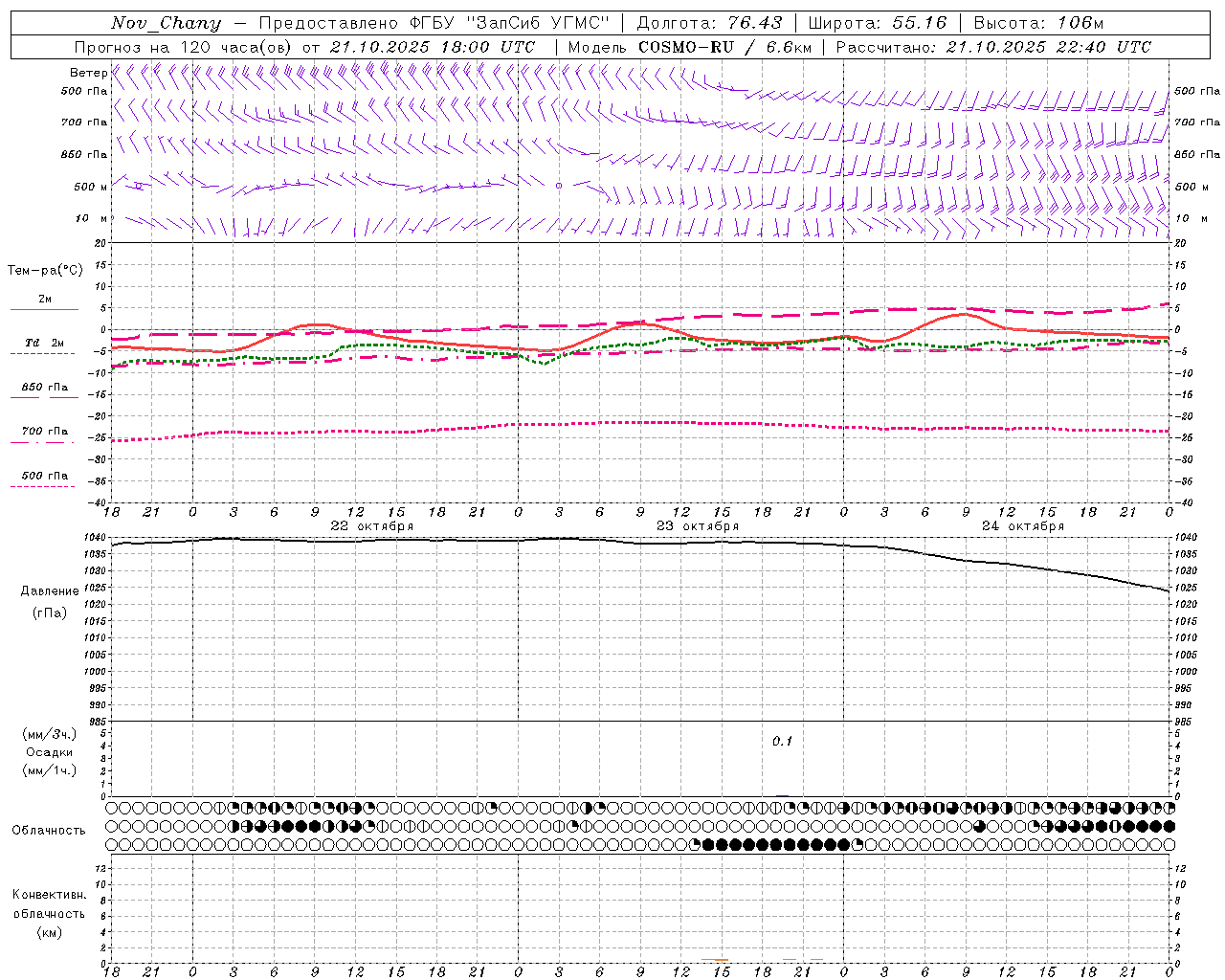This screenshot has width=1225, height=980.
Task: Click the Высота: 106м value
Action: click(1038, 23)
